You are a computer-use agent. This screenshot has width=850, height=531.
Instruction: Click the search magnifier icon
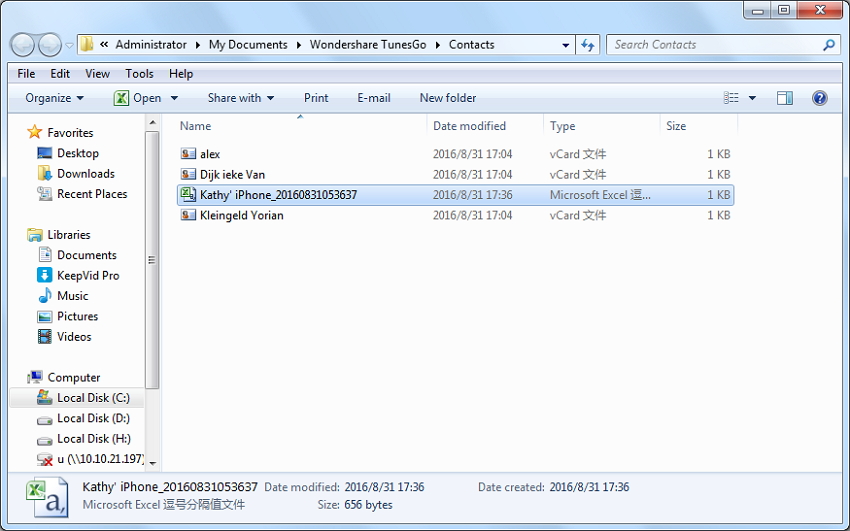coord(828,45)
